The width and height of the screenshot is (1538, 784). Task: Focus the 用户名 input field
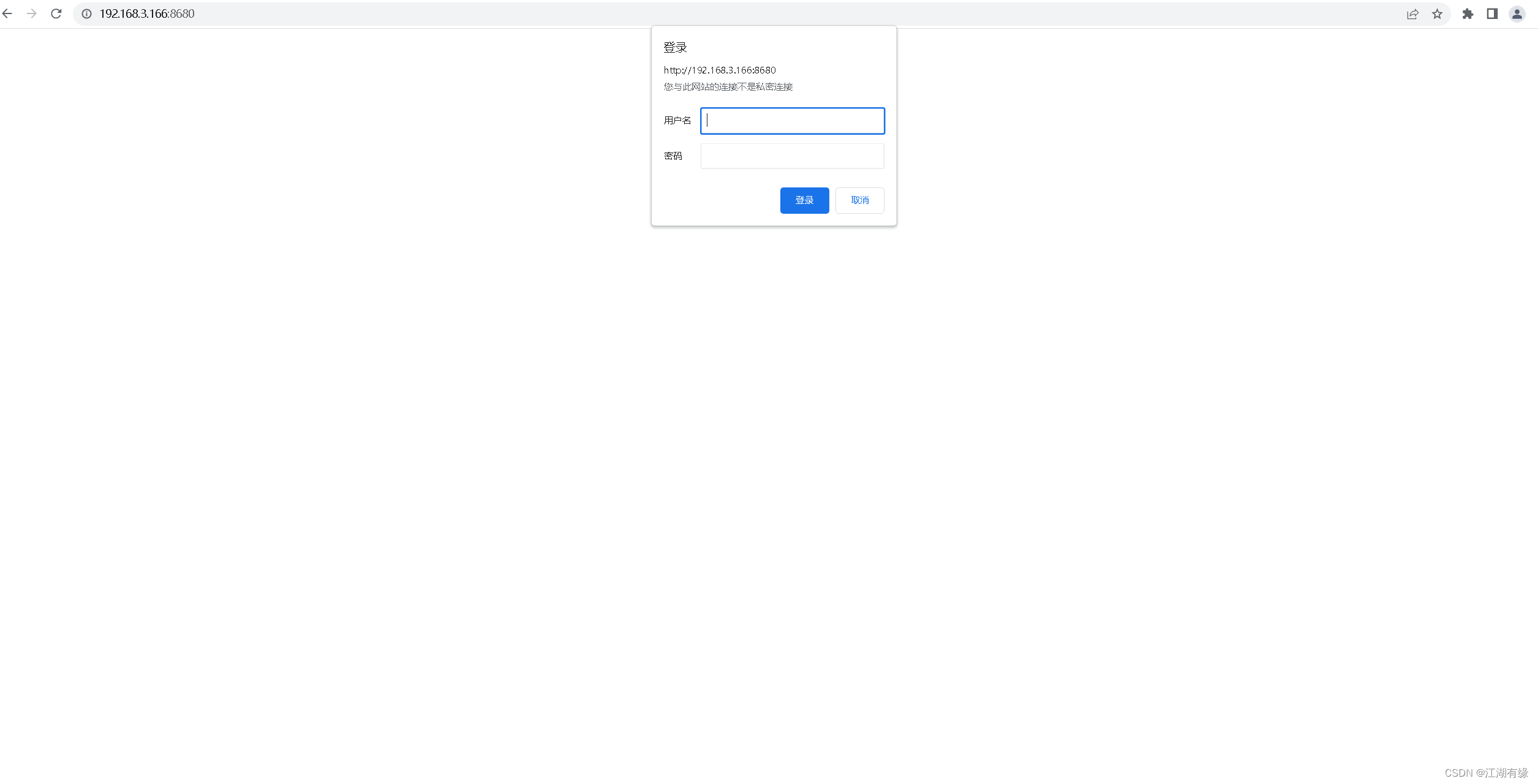coord(792,121)
